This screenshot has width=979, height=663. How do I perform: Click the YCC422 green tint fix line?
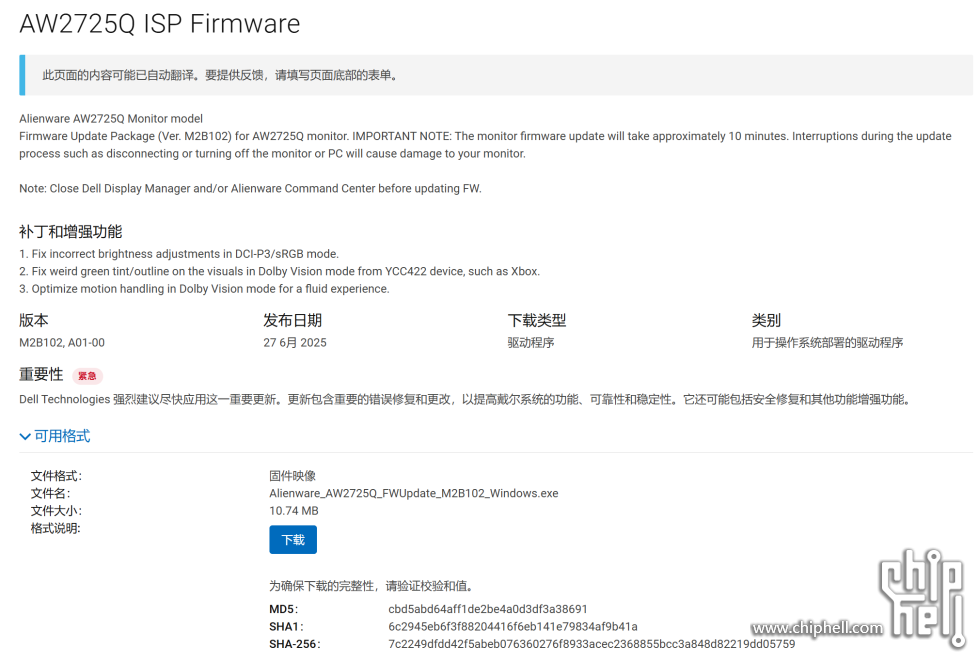pyautogui.click(x=280, y=272)
